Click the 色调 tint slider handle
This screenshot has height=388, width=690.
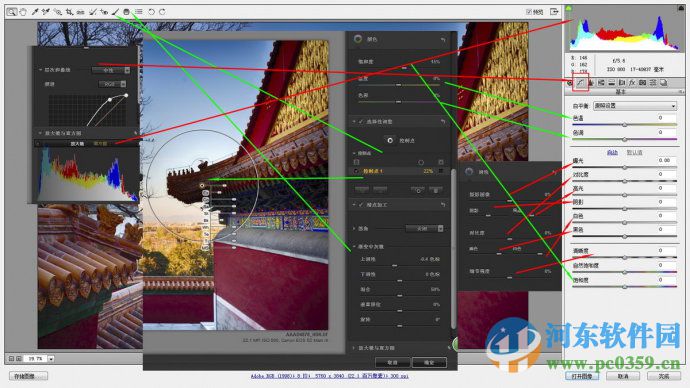624,139
